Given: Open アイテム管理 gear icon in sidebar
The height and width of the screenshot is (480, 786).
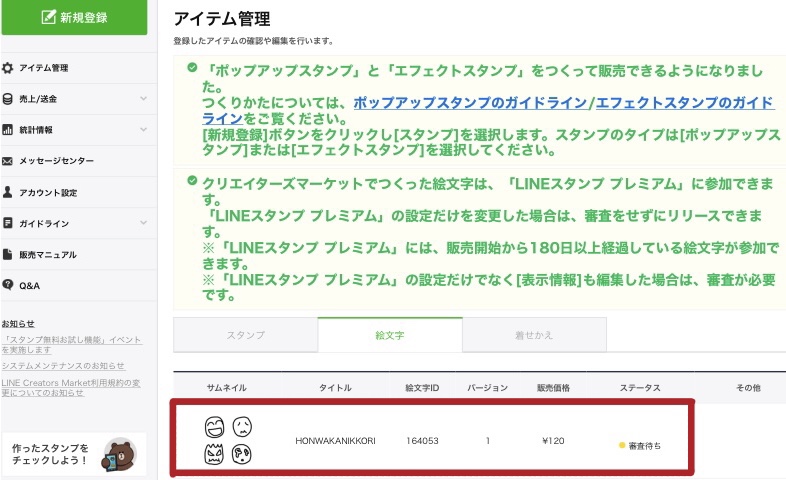Looking at the screenshot, I should pyautogui.click(x=8, y=68).
